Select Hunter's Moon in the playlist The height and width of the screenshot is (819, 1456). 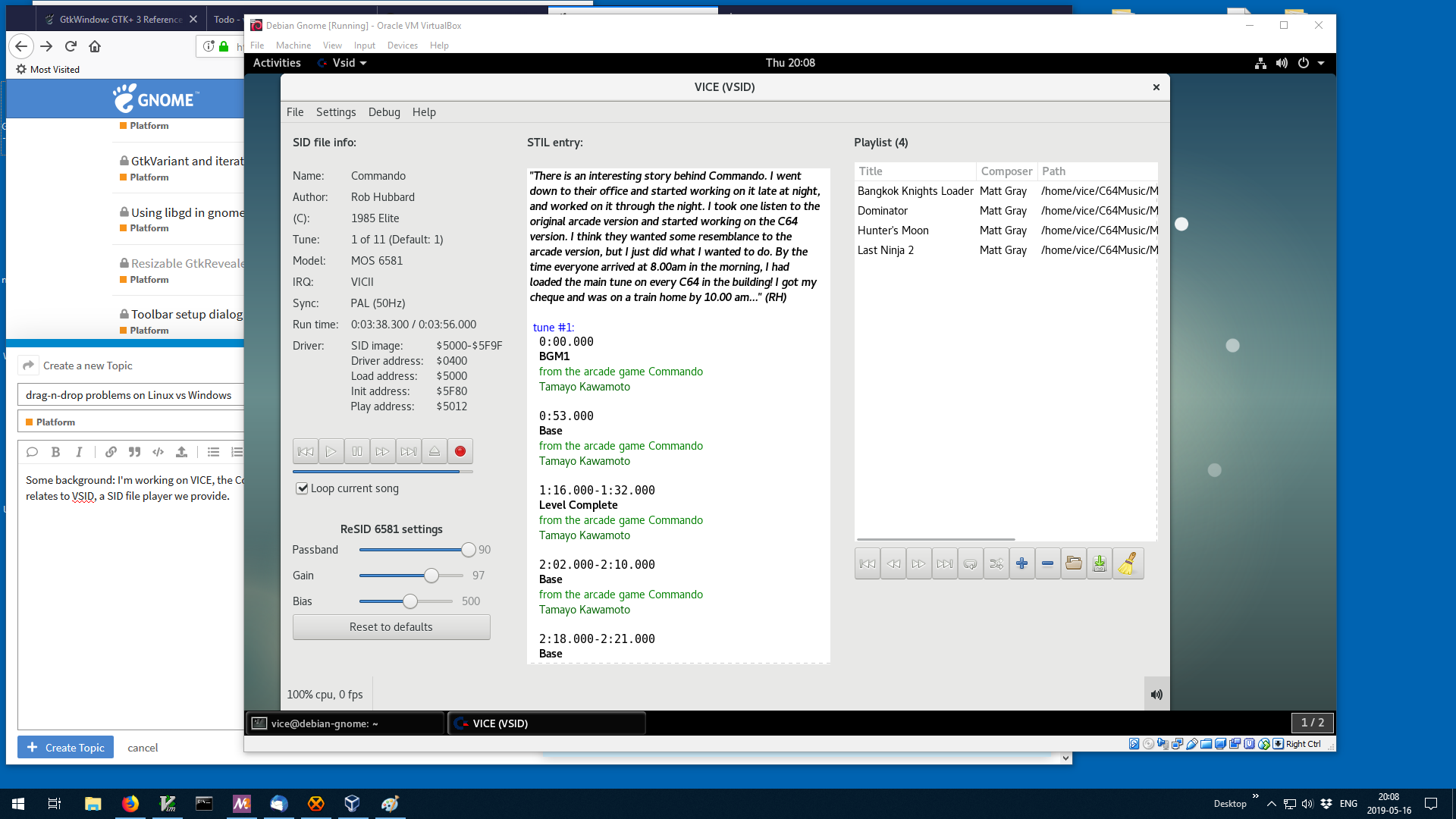click(x=1006, y=231)
